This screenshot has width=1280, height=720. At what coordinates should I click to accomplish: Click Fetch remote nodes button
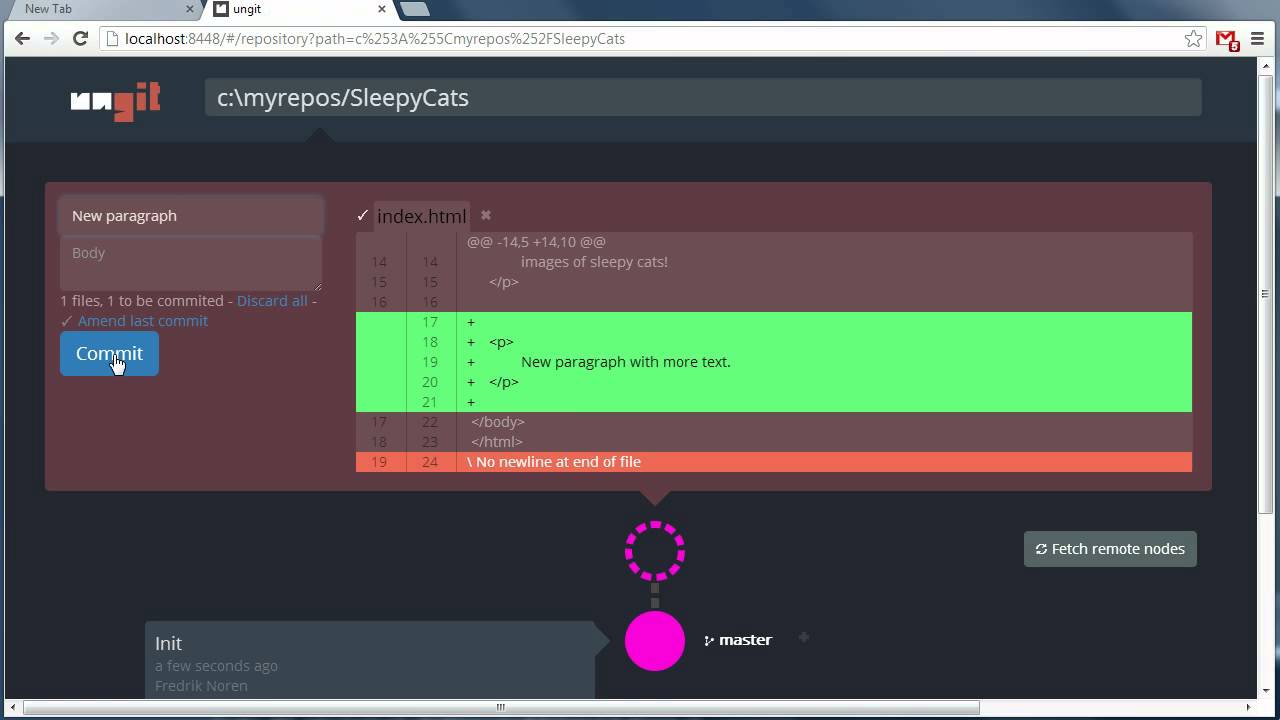(1110, 549)
